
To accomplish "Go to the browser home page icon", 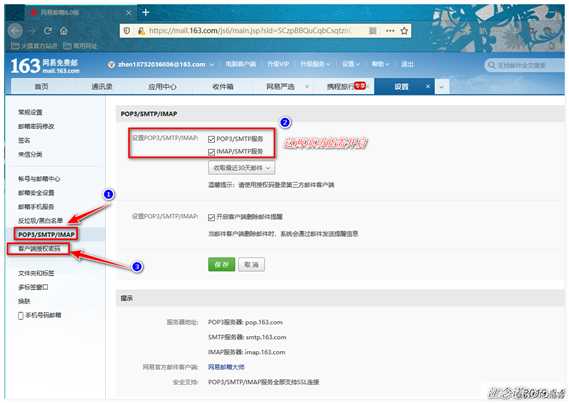I will (64, 31).
